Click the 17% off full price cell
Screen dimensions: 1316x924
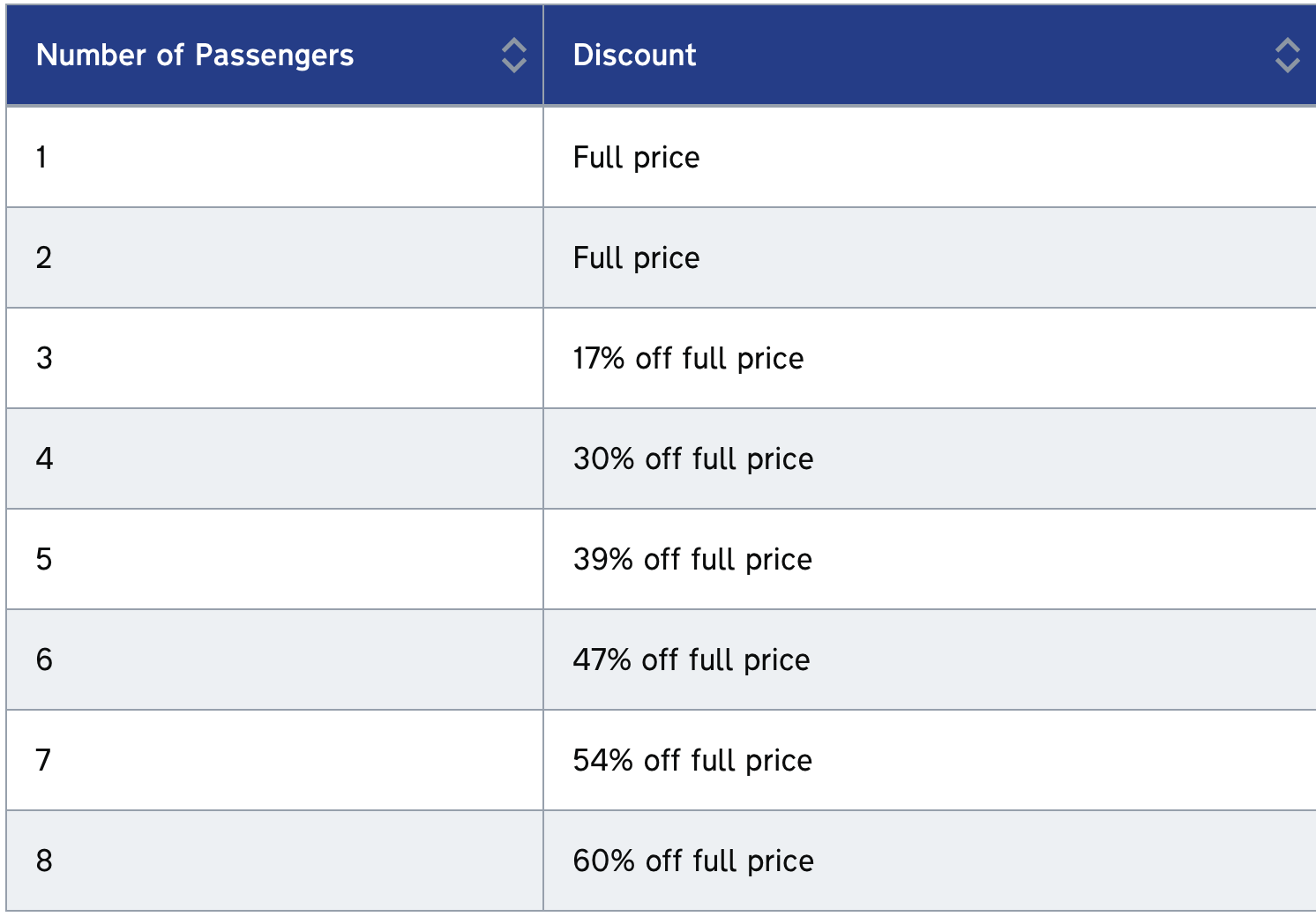click(688, 359)
